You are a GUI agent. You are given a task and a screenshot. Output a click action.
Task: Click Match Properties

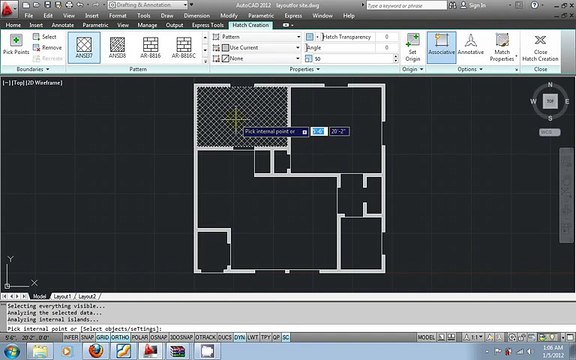click(502, 48)
